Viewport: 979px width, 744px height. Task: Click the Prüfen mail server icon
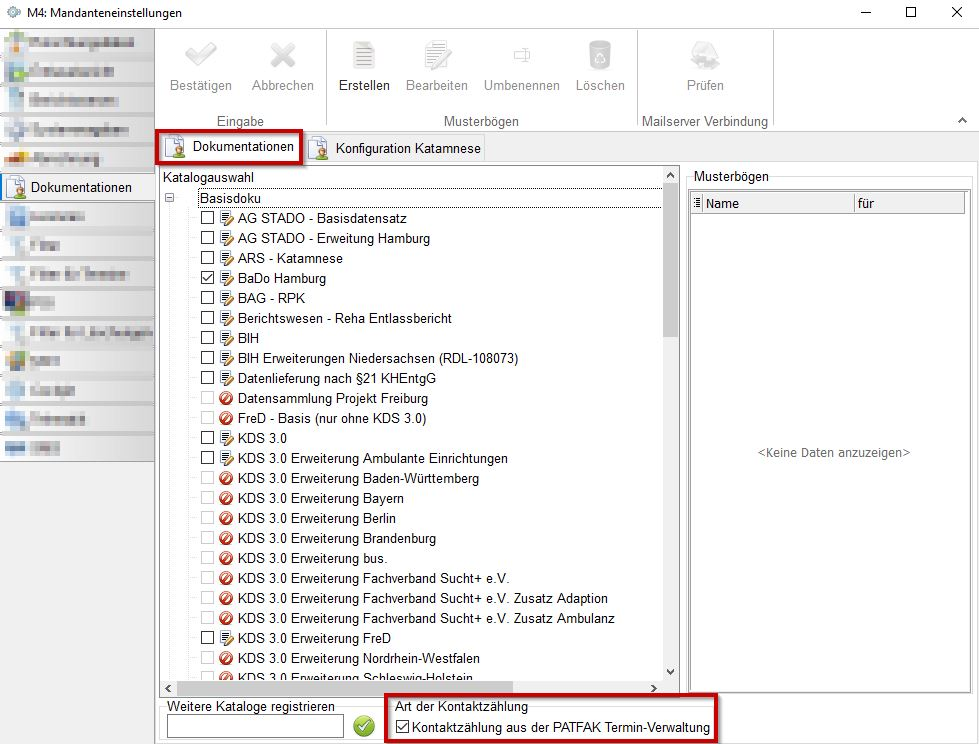[705, 56]
